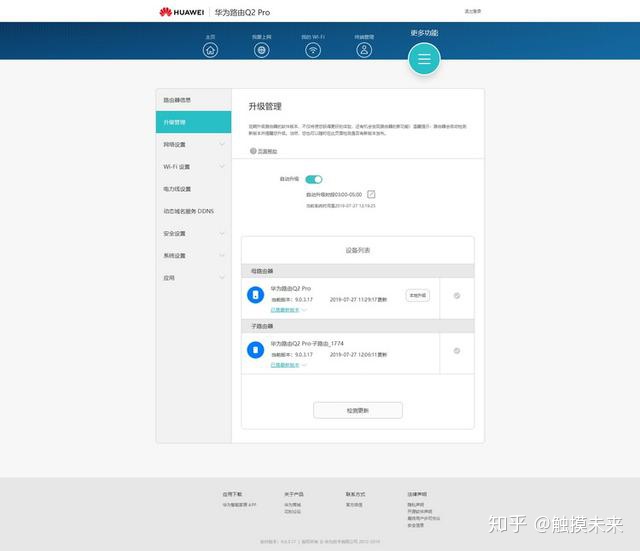The height and width of the screenshot is (551, 640).
Task: Open the device management person icon
Action: [364, 50]
